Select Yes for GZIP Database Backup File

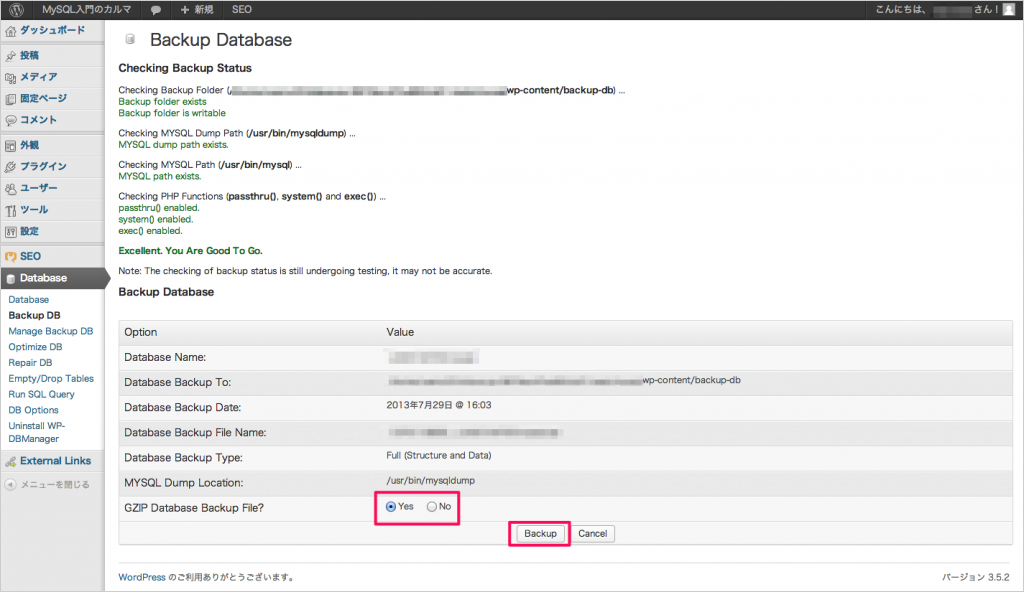[x=391, y=506]
